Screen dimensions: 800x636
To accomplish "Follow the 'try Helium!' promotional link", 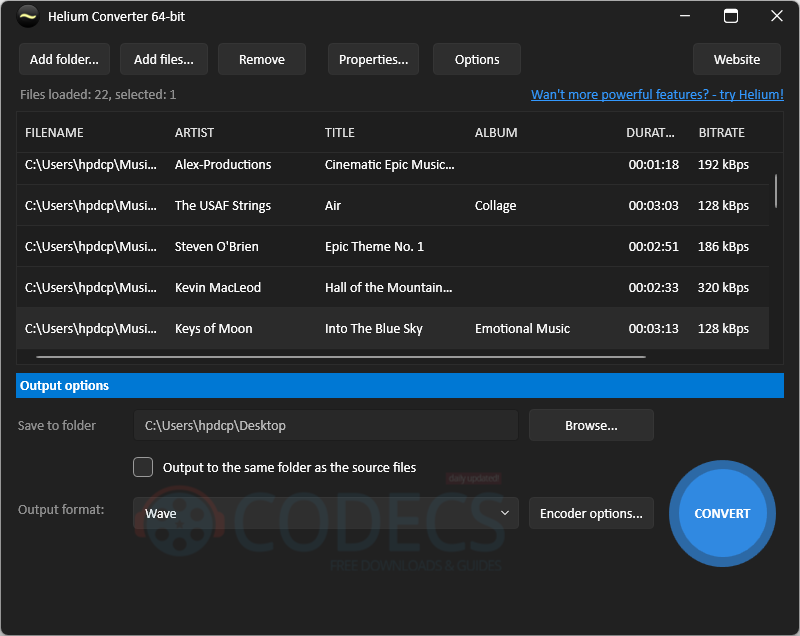I will [x=657, y=94].
